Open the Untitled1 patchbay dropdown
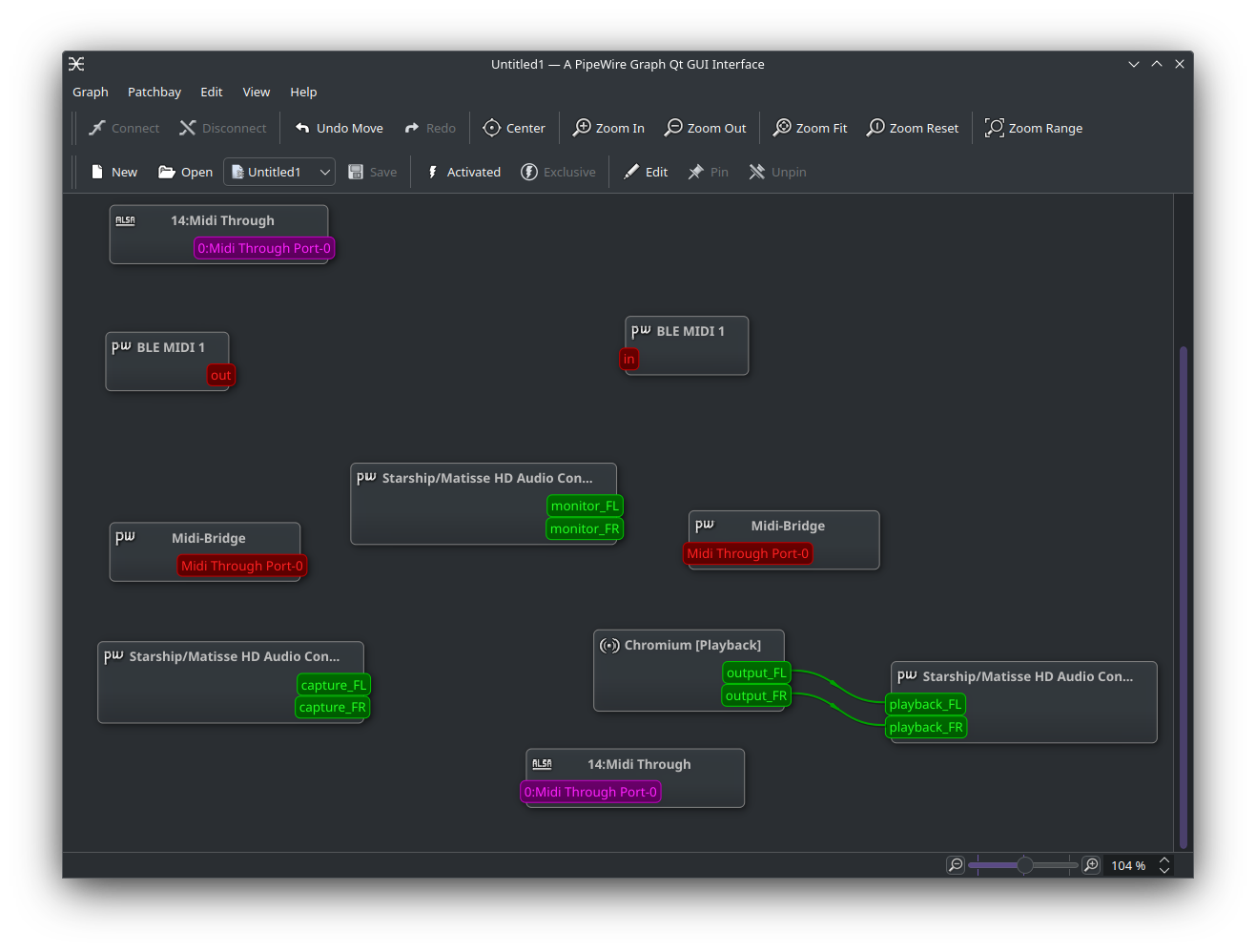1256x952 pixels. (279, 172)
